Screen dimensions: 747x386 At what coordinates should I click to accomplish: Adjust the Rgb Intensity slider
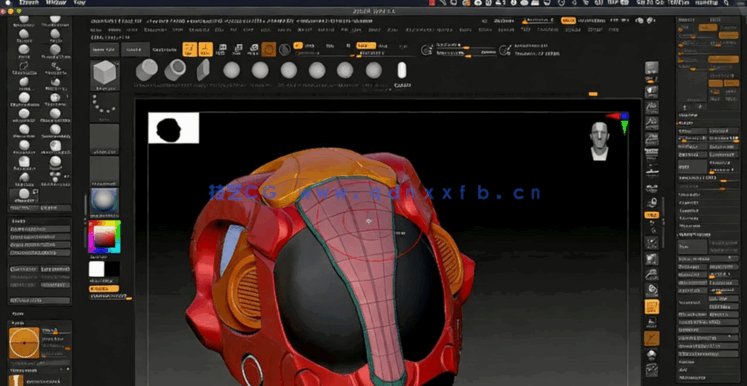[324, 54]
